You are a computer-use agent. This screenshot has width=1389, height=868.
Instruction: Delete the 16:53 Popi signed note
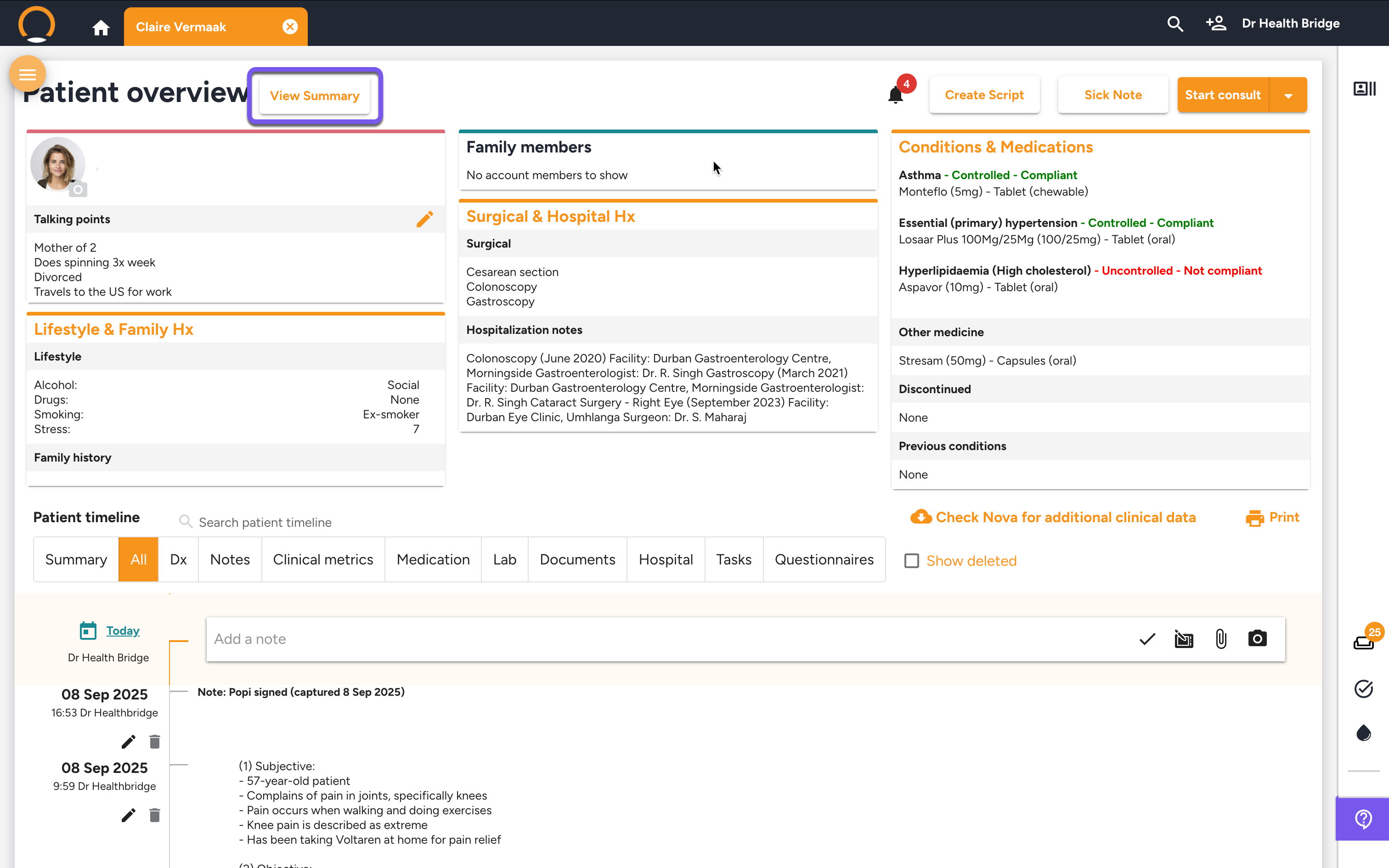(x=154, y=742)
